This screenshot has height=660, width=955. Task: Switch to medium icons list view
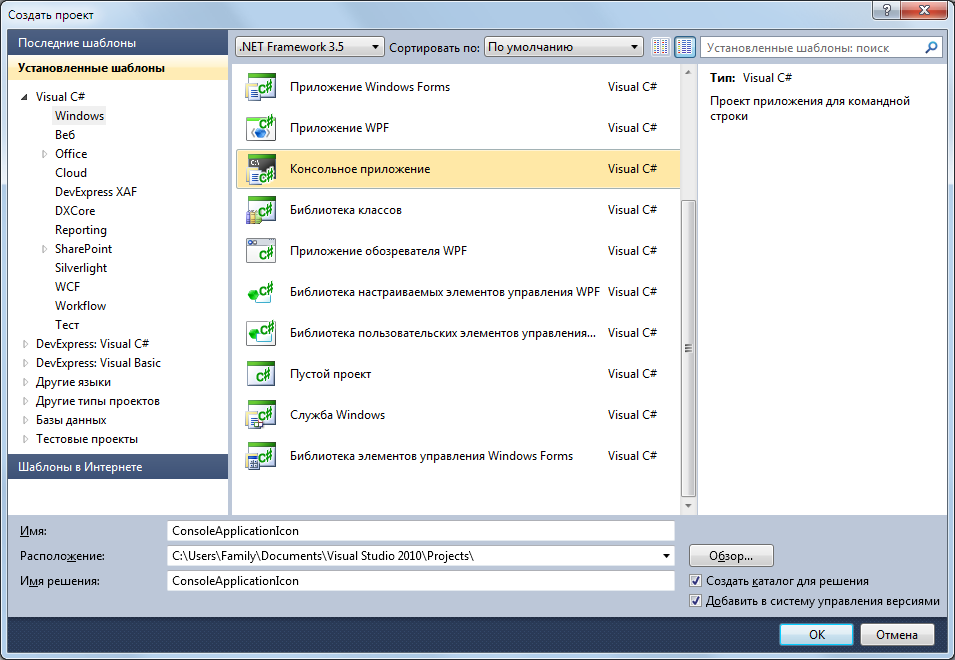(x=685, y=47)
